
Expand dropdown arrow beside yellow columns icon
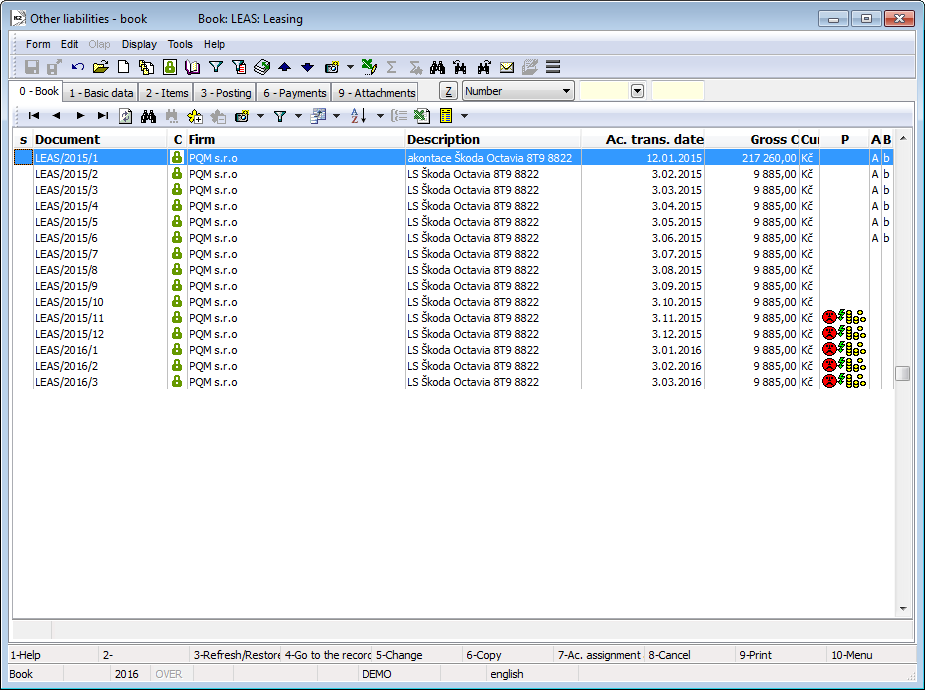click(x=464, y=116)
